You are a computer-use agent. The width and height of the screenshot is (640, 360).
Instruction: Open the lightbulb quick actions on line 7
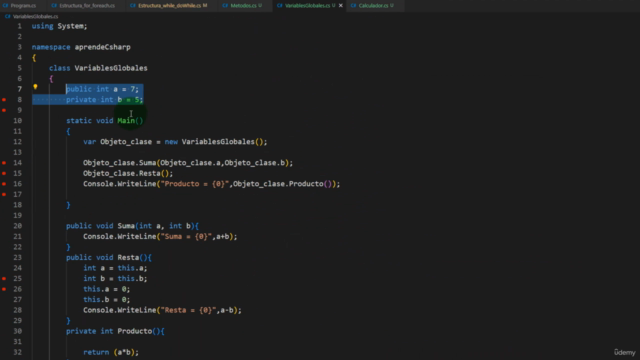tap(35, 87)
